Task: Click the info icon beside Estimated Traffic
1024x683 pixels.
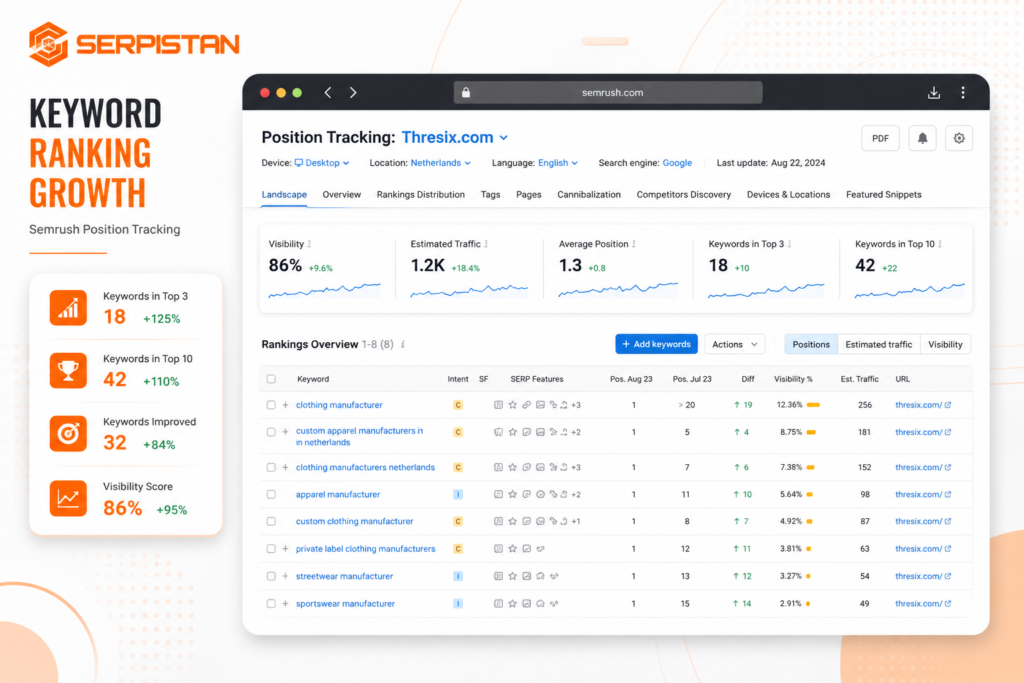Action: (487, 244)
